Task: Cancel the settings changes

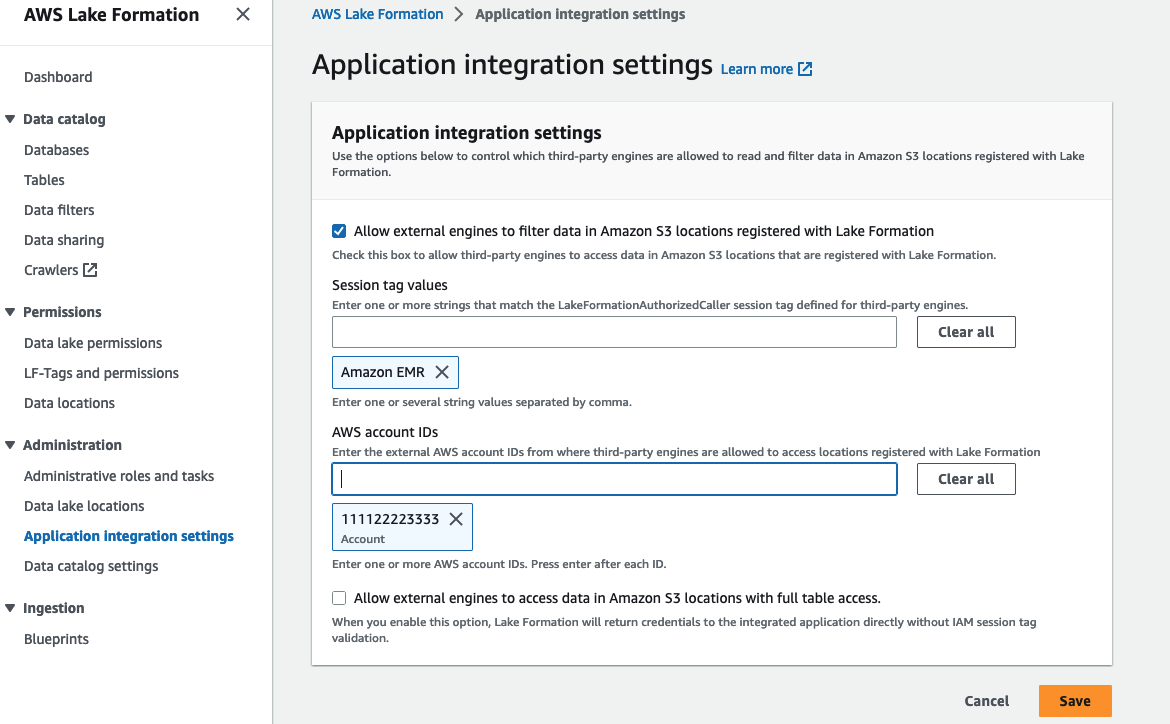Action: click(x=986, y=700)
